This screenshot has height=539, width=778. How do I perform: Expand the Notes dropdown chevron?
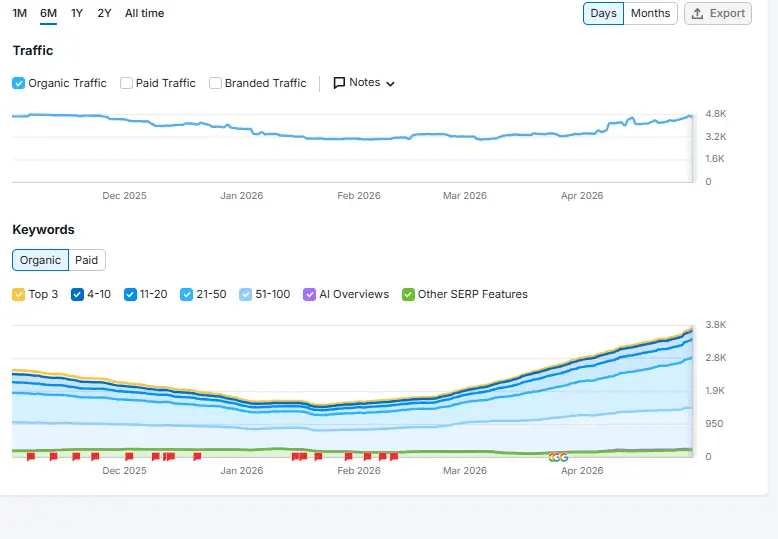tap(390, 84)
